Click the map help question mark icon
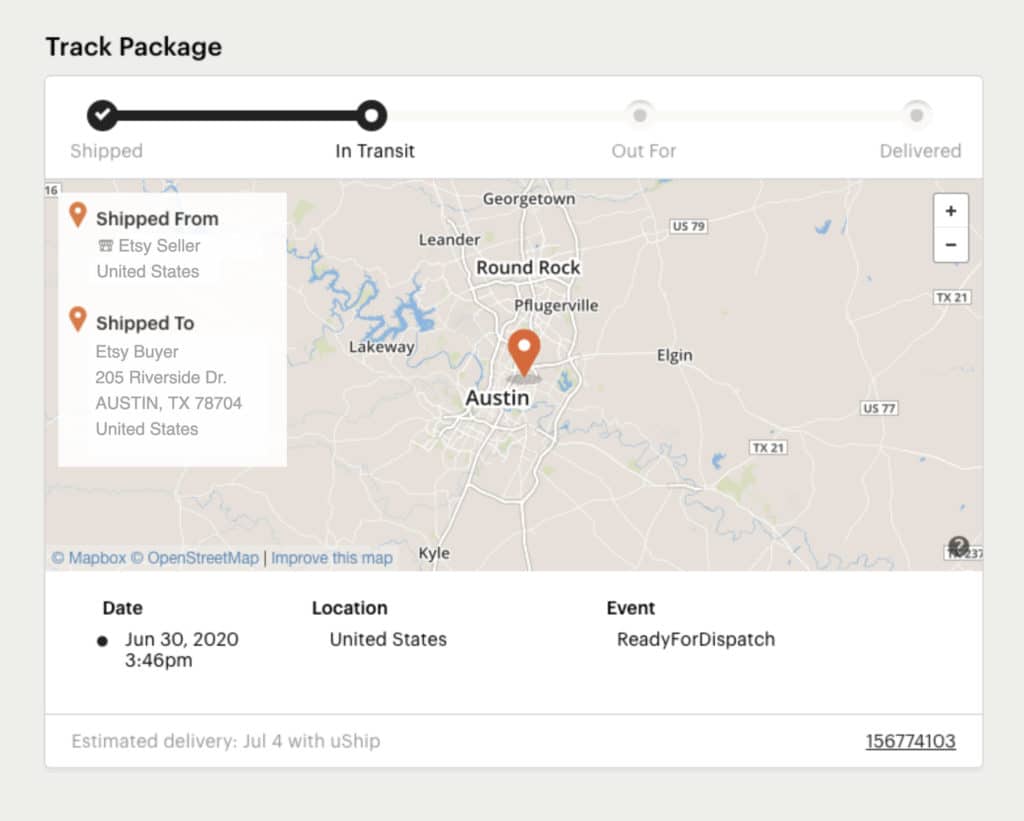Screen dimensions: 1024x821 pos(958,547)
